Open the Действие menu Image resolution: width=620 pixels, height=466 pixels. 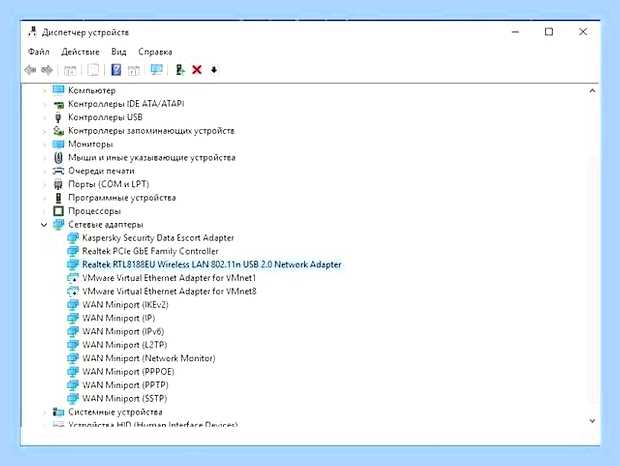[80, 52]
